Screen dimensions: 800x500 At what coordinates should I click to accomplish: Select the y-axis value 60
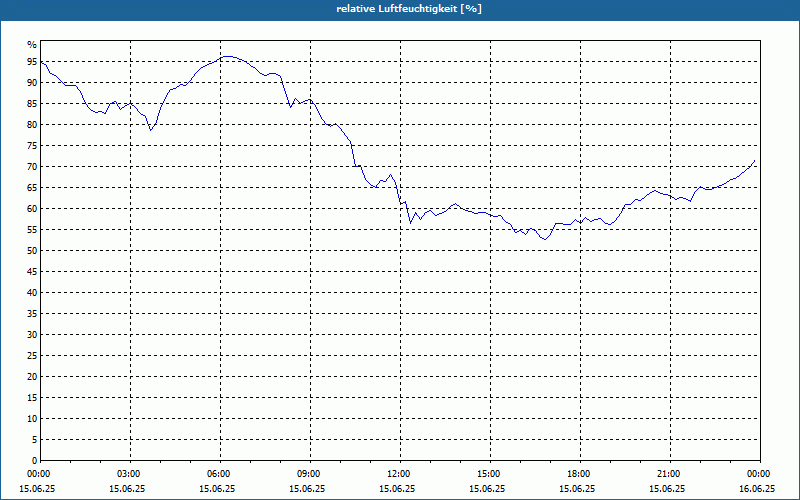point(32,209)
